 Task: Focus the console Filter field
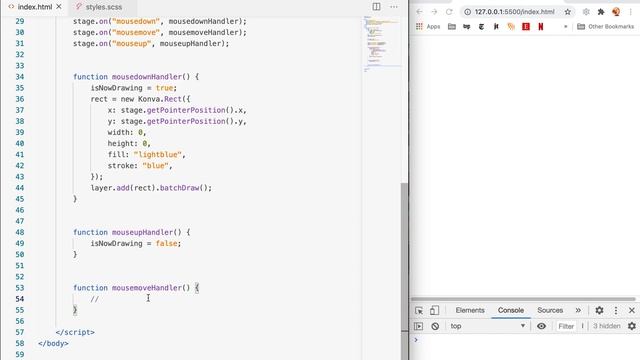pos(566,326)
